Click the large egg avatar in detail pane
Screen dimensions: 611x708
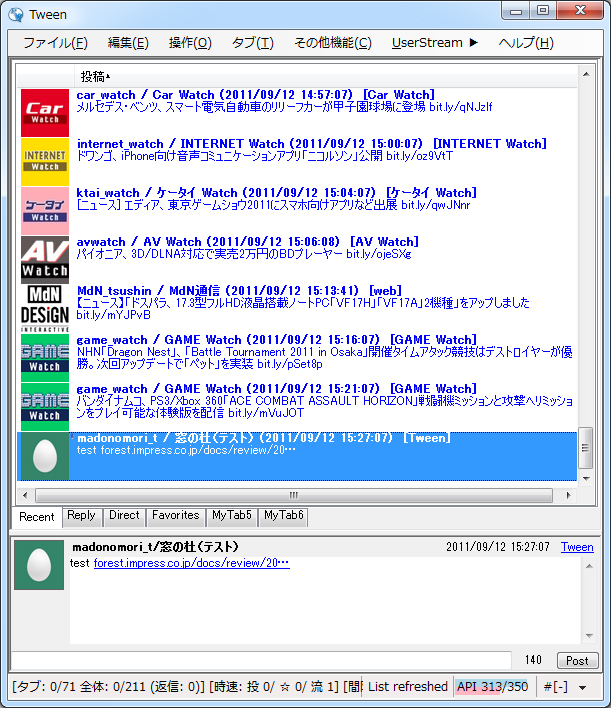(x=39, y=565)
